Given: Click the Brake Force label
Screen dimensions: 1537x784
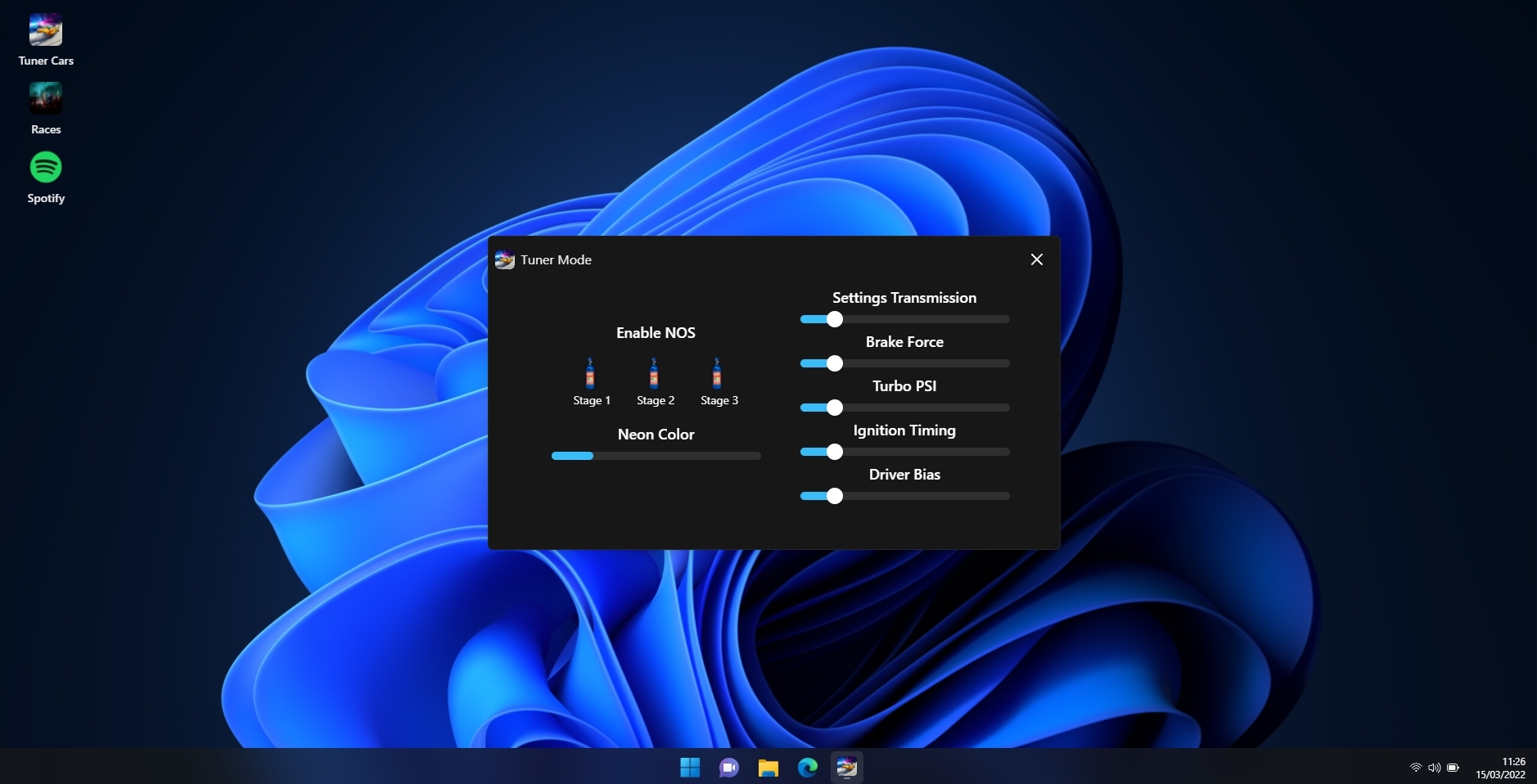Looking at the screenshot, I should [x=904, y=342].
